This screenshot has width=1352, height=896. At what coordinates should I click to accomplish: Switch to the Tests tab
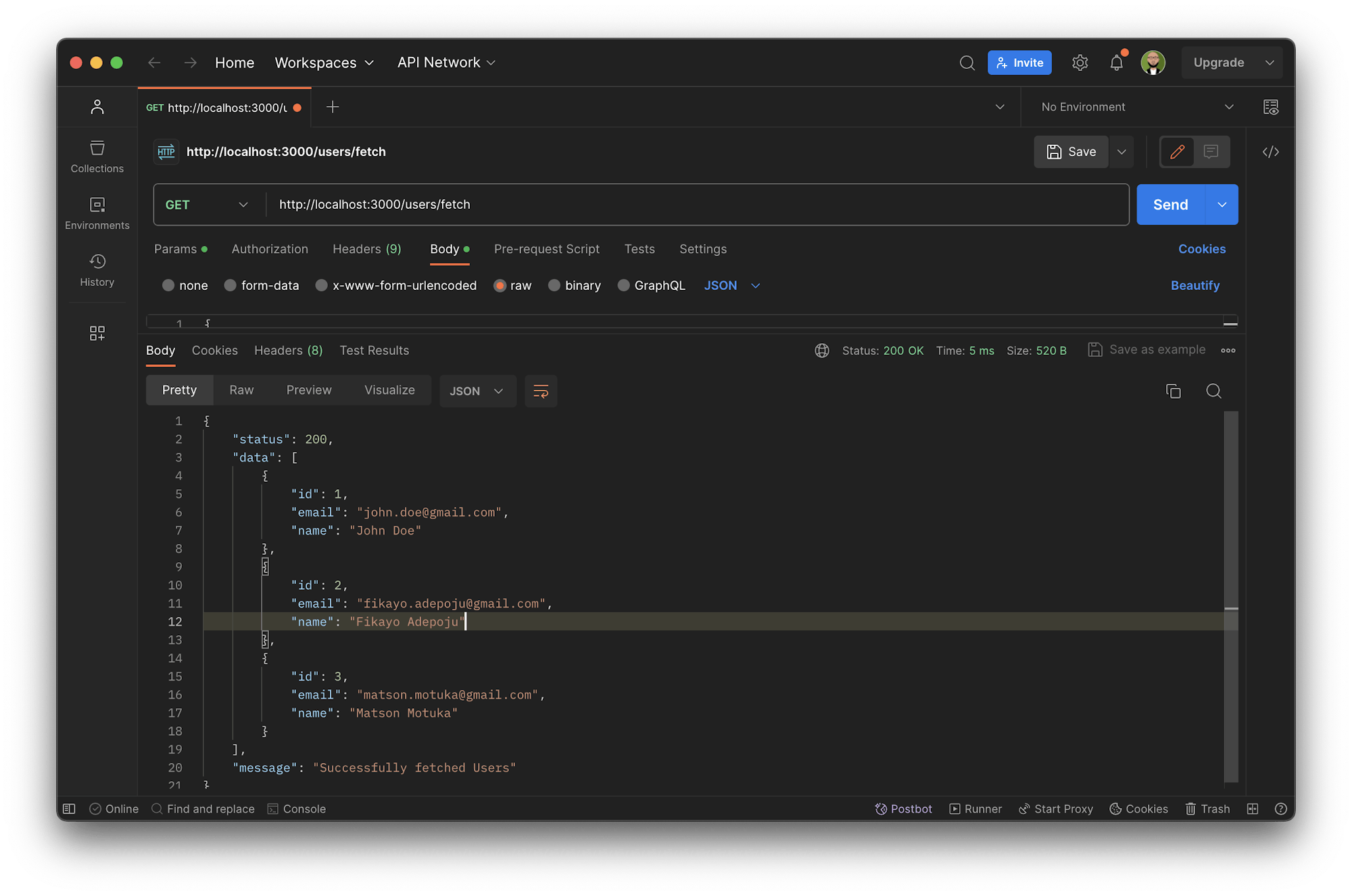point(639,249)
